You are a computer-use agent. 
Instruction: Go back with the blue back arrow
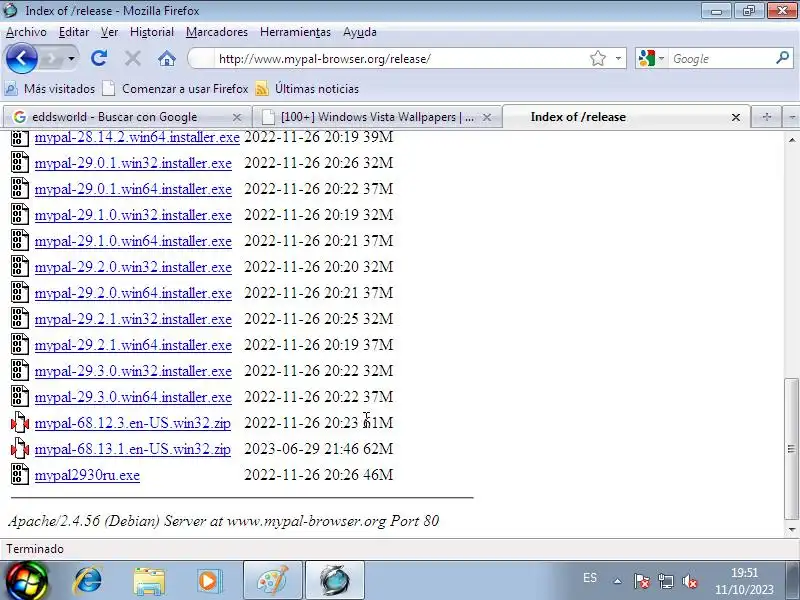point(21,58)
